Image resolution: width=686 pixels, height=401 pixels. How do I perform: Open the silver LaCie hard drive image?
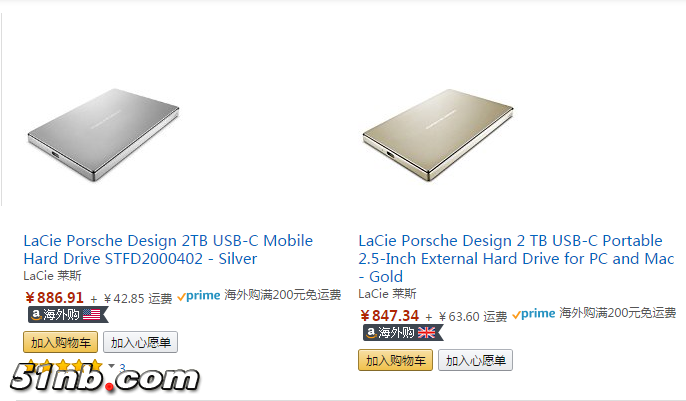(103, 135)
